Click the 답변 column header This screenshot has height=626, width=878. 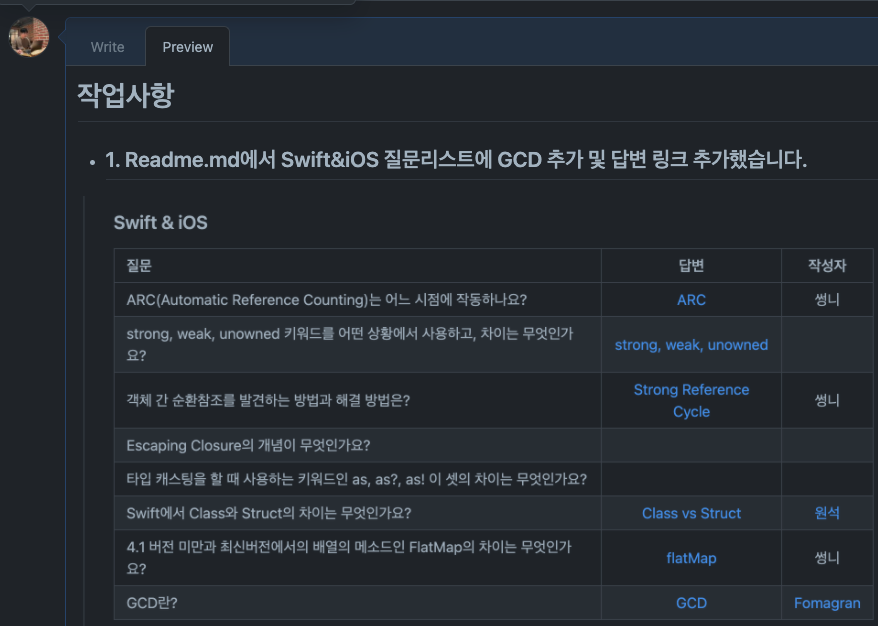click(691, 265)
